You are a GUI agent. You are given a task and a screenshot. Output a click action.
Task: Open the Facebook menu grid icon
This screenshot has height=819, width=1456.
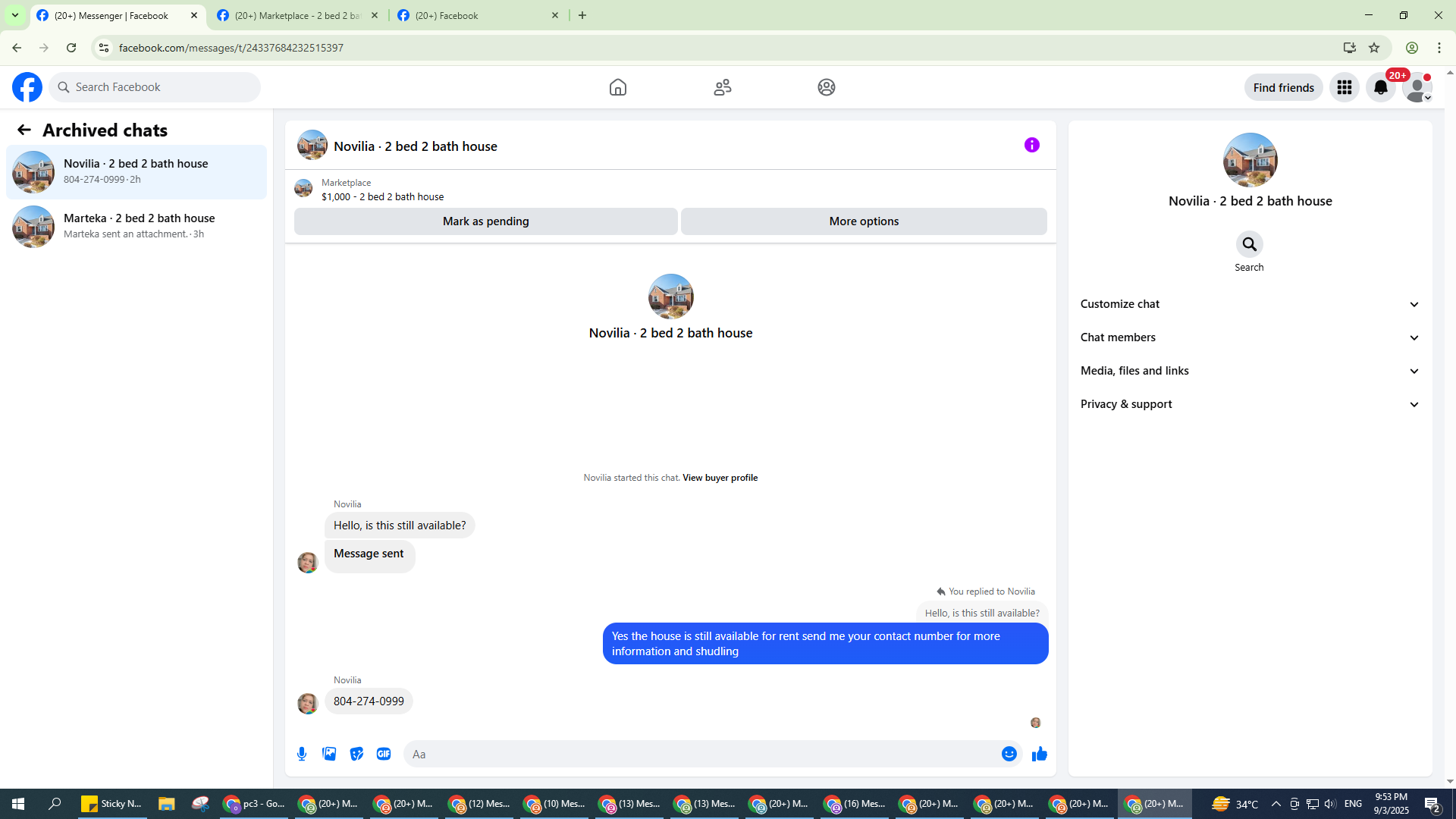tap(1345, 87)
